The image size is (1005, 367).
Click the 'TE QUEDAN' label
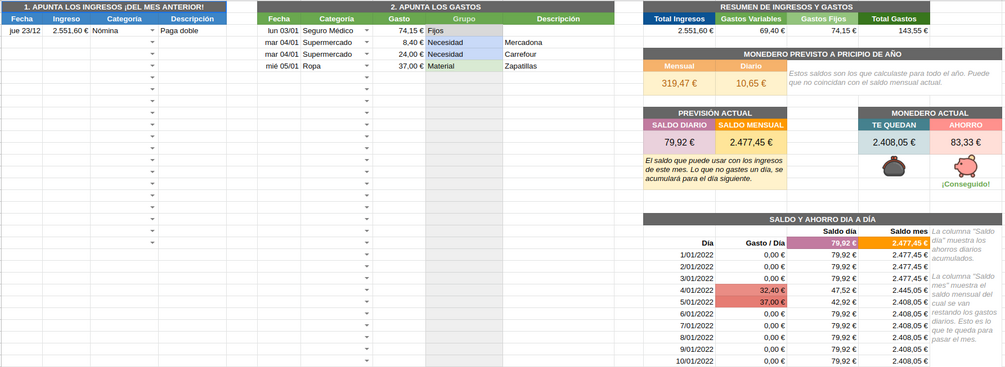pyautogui.click(x=894, y=125)
